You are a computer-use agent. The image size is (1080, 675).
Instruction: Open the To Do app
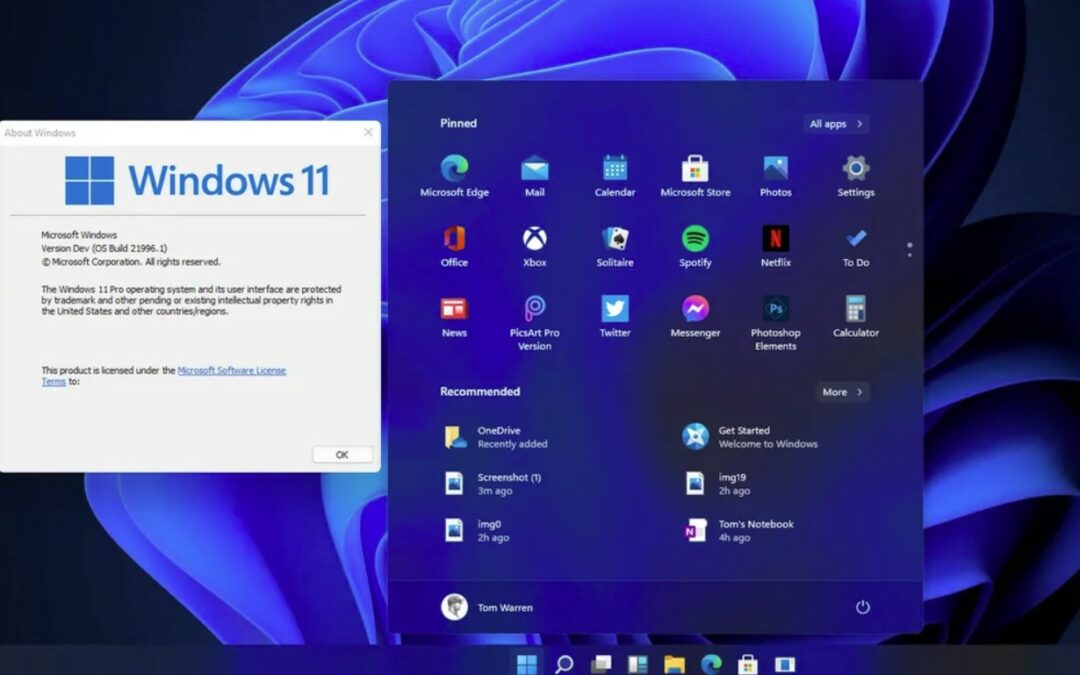point(855,247)
